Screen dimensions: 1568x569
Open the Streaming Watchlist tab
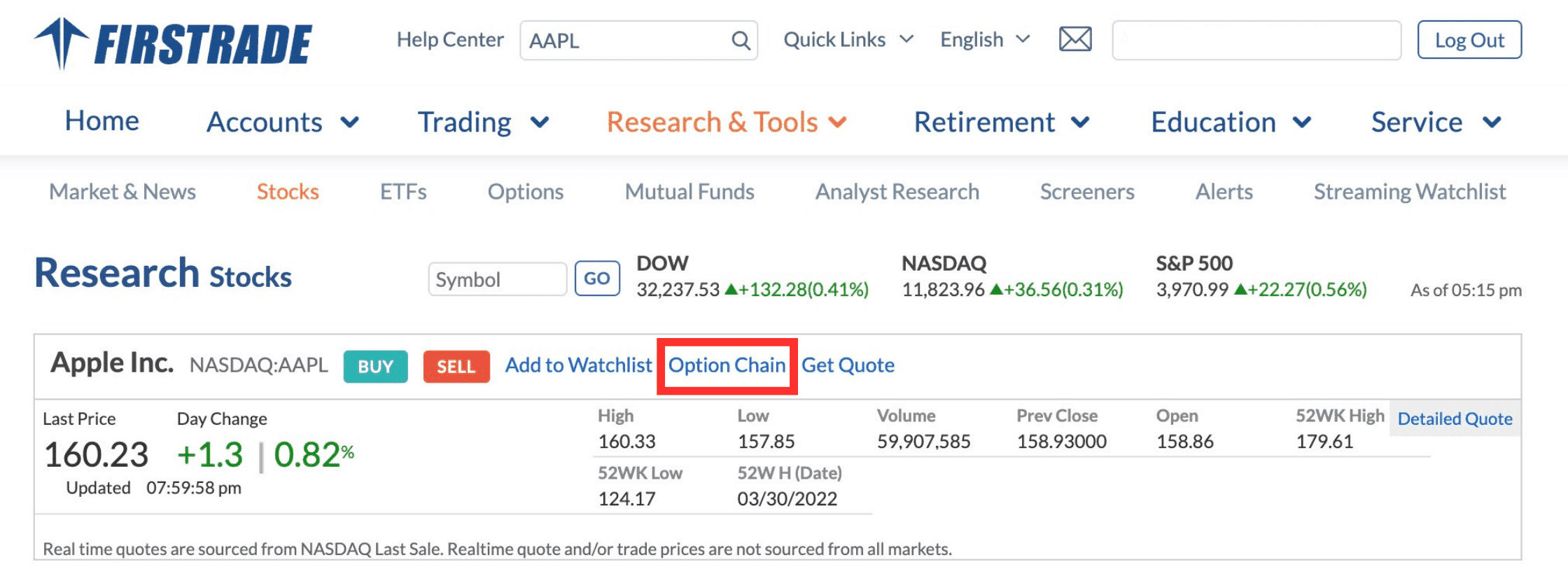click(1410, 192)
